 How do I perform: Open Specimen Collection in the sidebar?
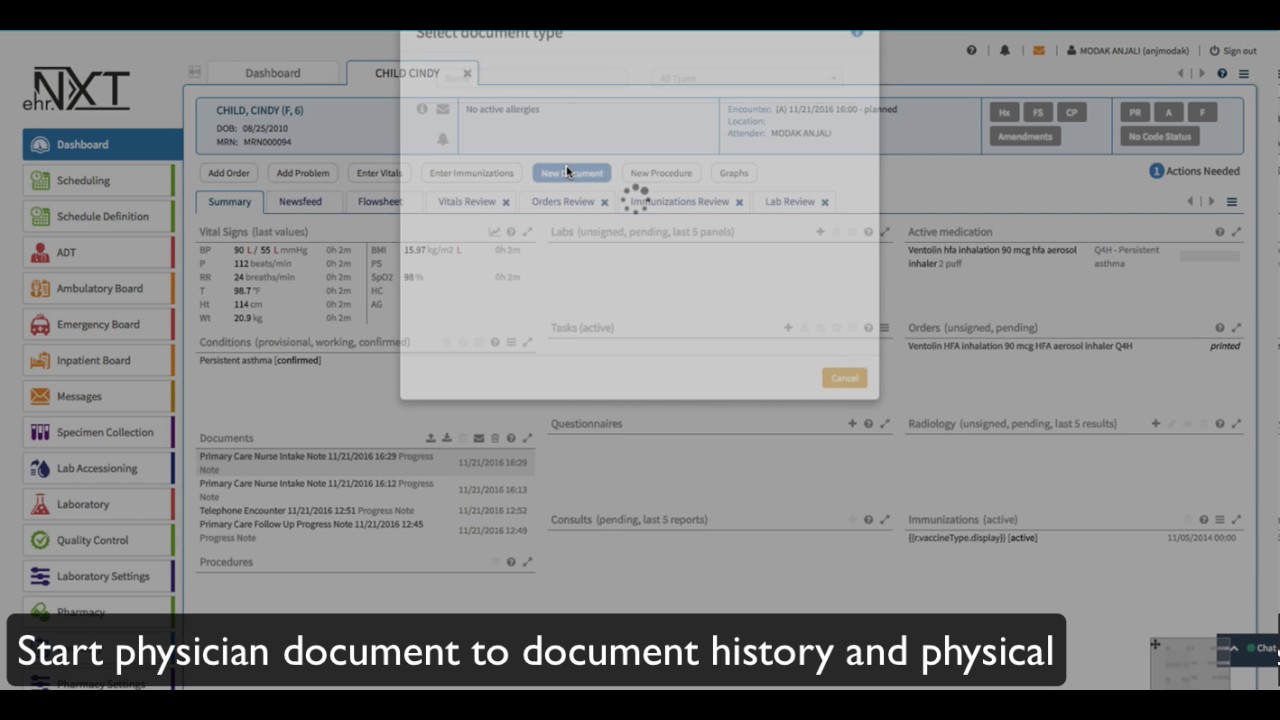pyautogui.click(x=98, y=432)
